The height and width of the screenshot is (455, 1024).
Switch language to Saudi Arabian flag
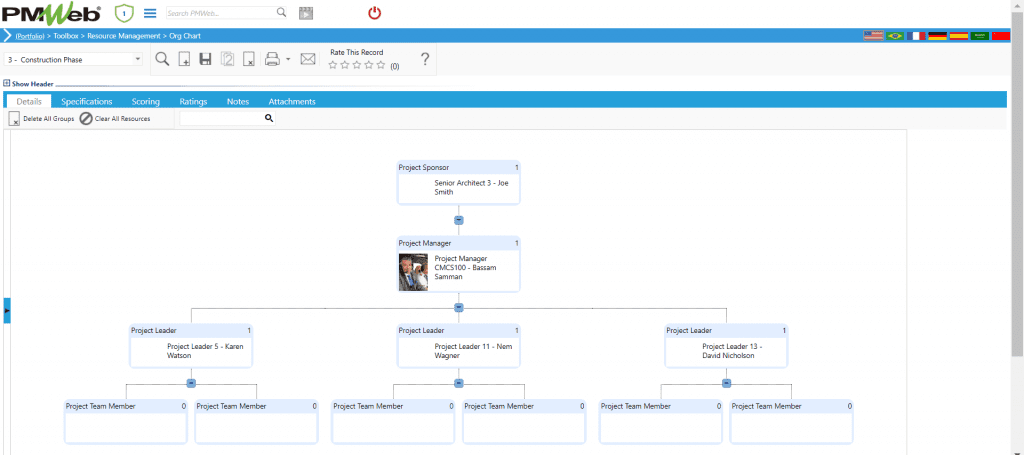[980, 36]
